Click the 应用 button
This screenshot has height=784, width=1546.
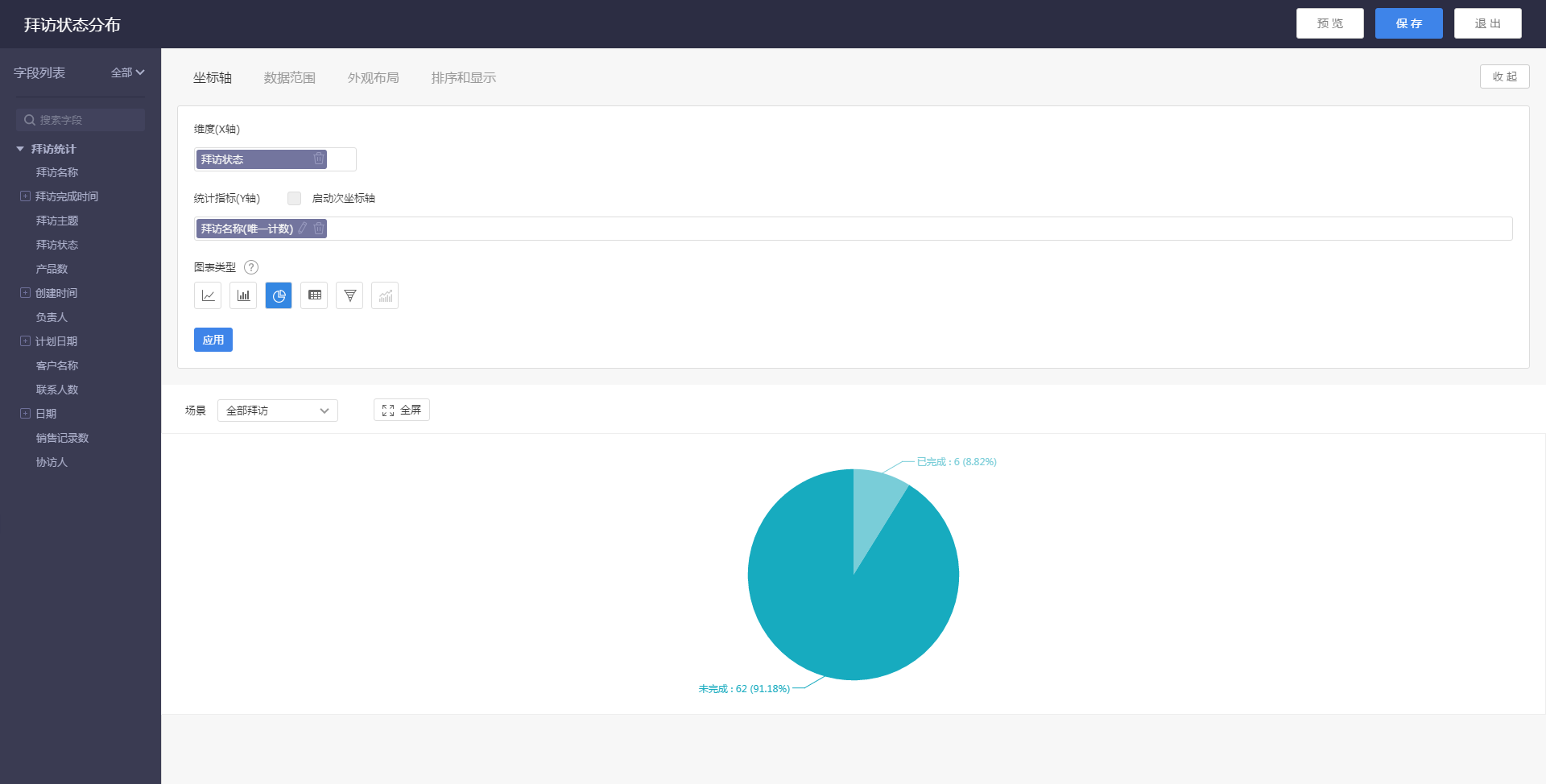coord(213,340)
